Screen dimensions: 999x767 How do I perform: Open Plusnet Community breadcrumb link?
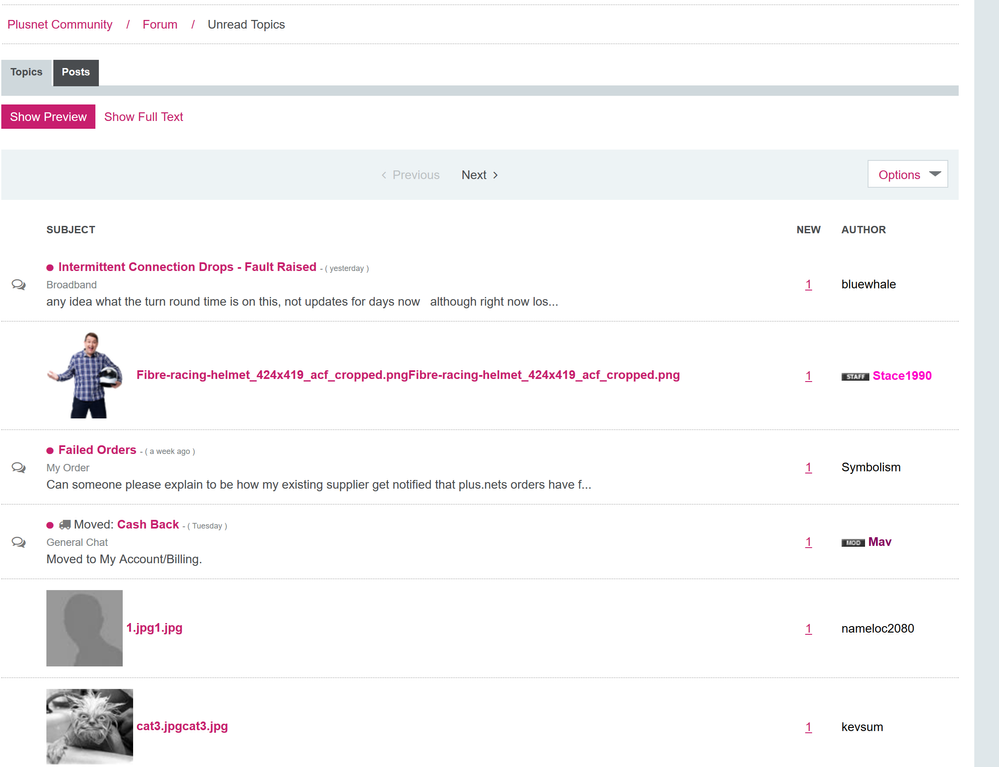coord(60,25)
